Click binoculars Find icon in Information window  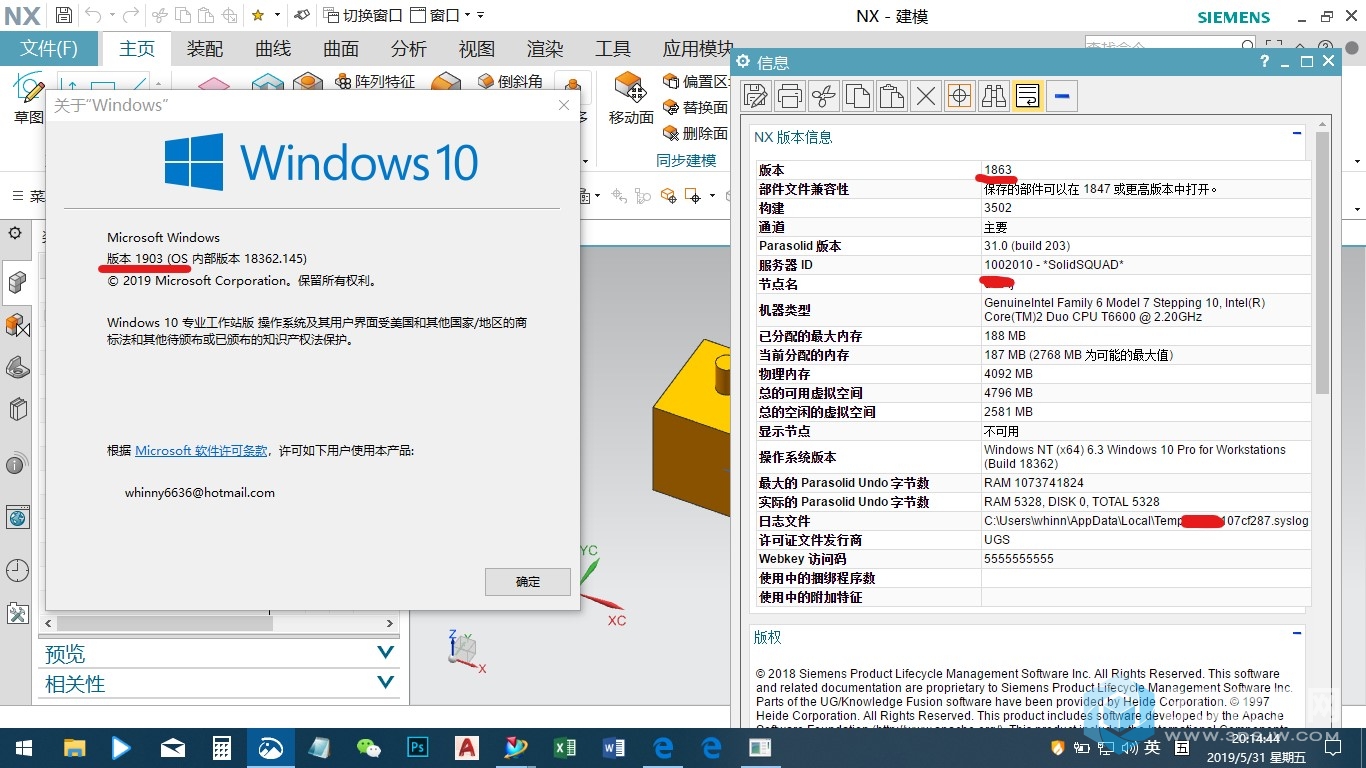click(994, 96)
